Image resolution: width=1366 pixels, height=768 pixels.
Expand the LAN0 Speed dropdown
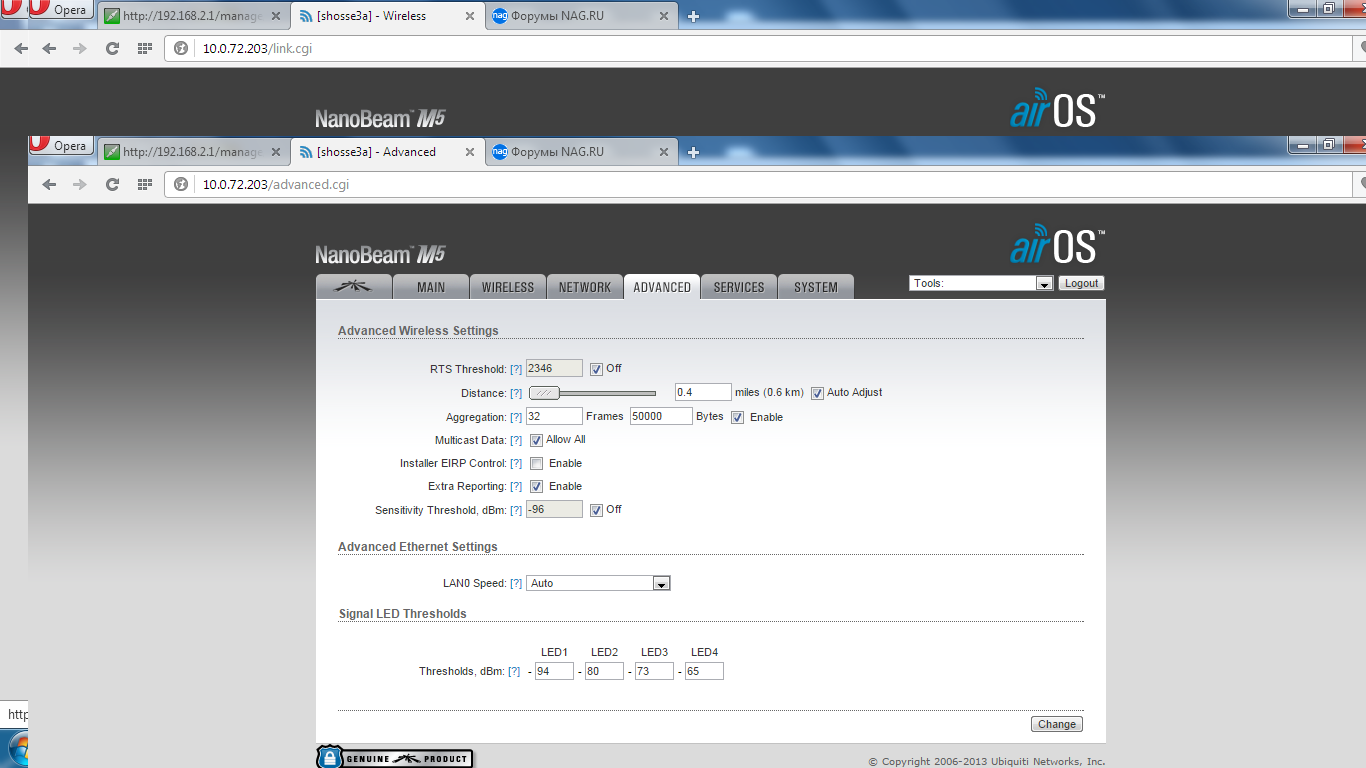click(x=598, y=583)
